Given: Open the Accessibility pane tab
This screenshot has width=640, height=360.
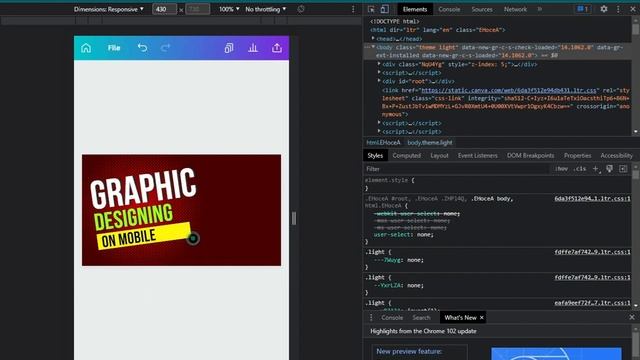Looking at the screenshot, I should point(616,156).
